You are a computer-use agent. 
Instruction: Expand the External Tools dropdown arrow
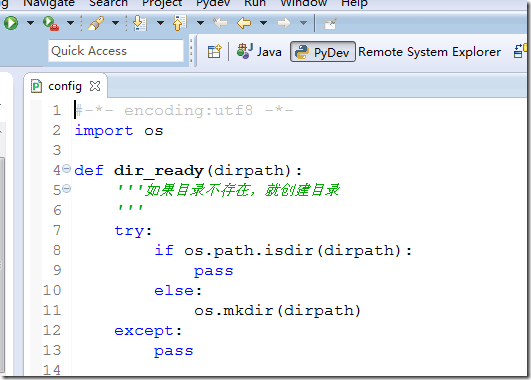[70, 23]
